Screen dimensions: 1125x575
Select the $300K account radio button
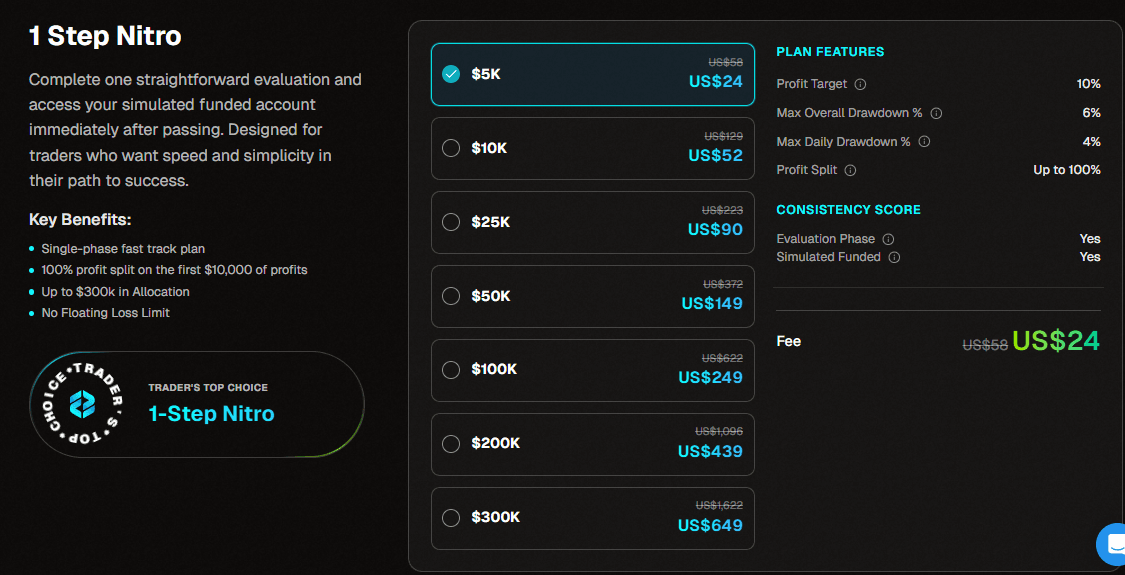point(451,518)
